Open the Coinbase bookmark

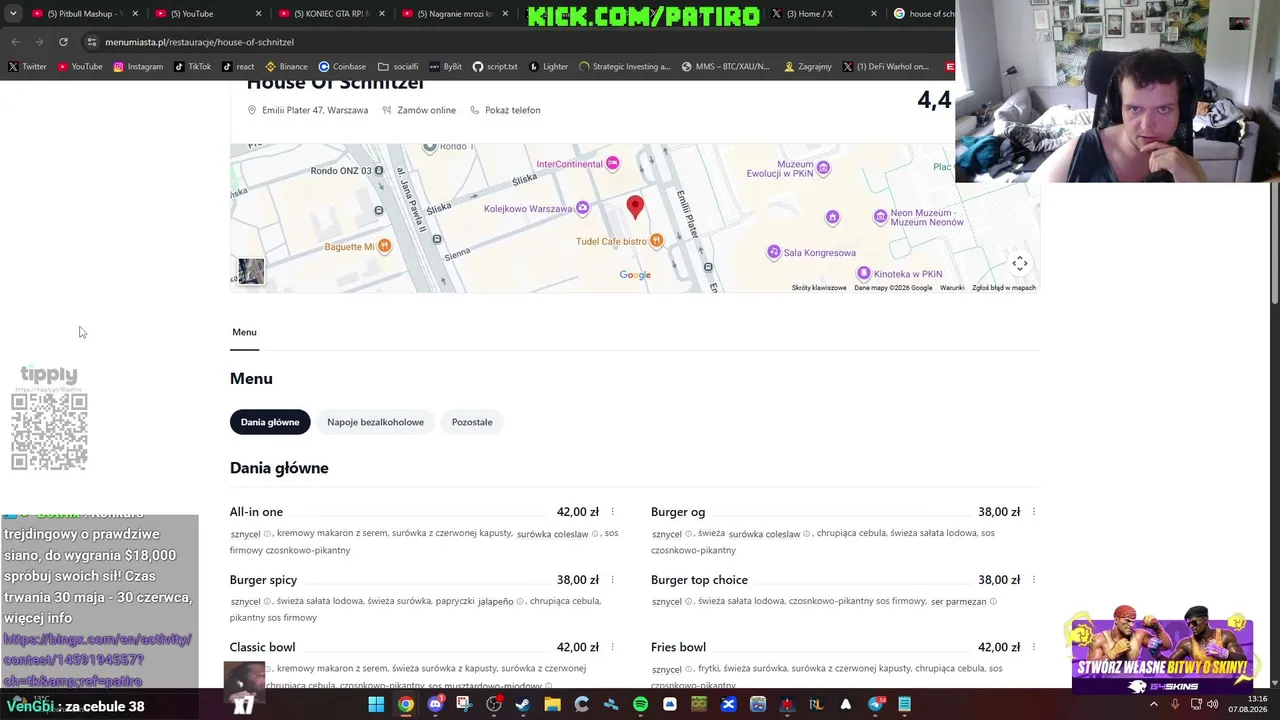tap(342, 67)
